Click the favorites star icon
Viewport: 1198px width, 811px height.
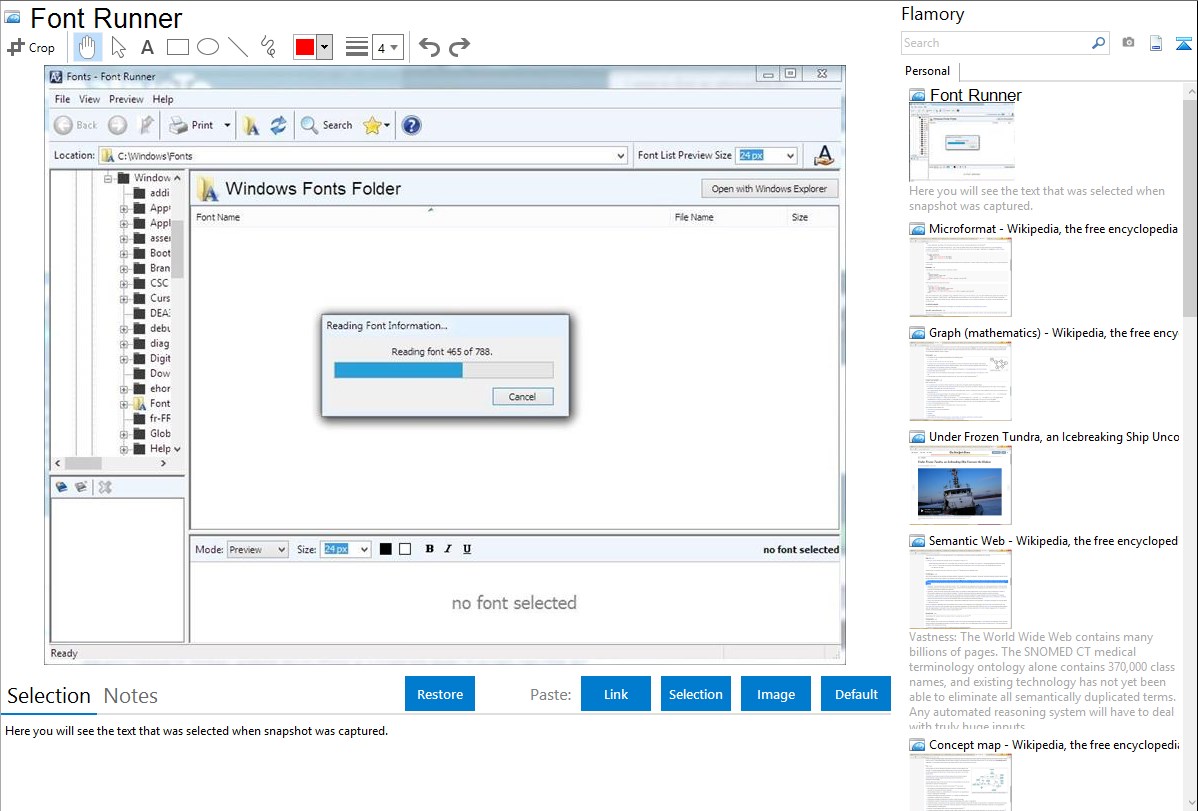pyautogui.click(x=372, y=125)
